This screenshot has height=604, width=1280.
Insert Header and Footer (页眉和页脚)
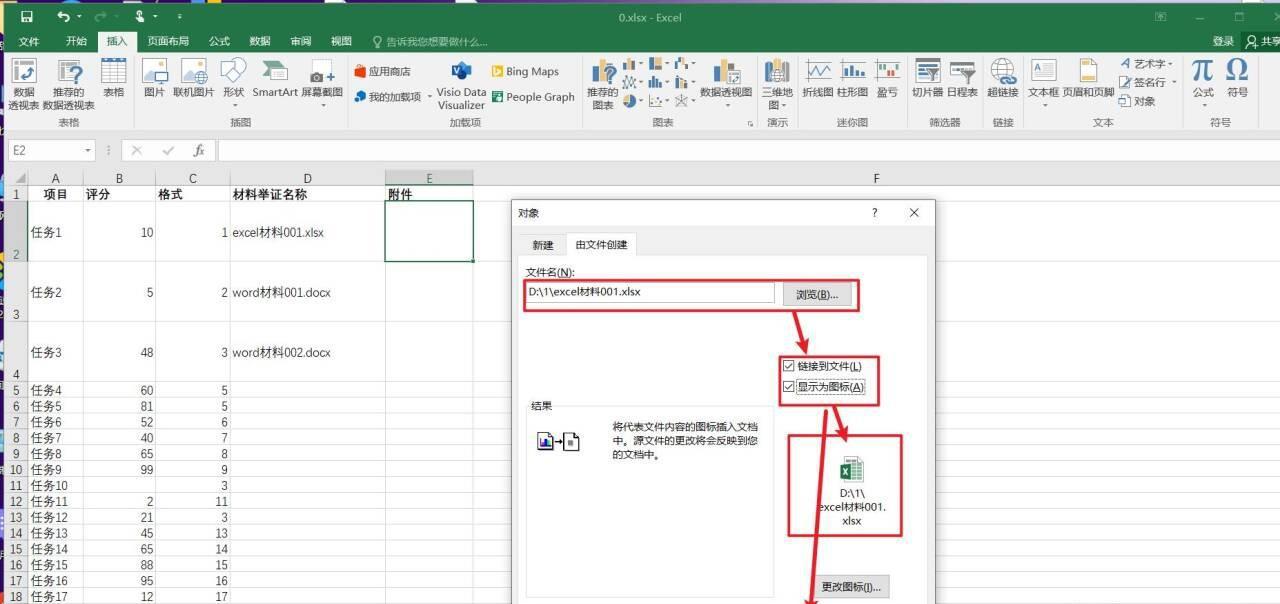tap(1088, 79)
